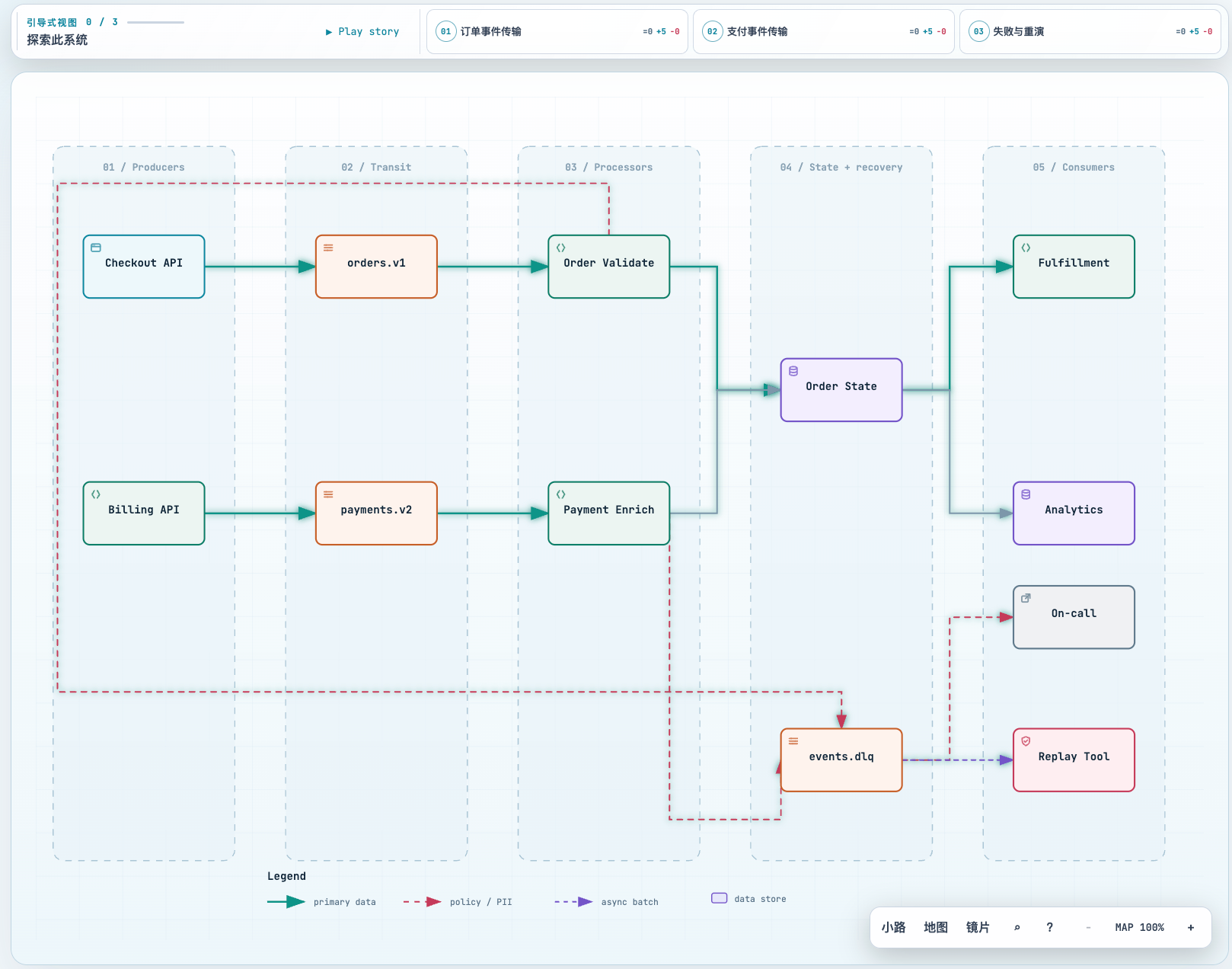Select the orders.v1 topic node

376,267
